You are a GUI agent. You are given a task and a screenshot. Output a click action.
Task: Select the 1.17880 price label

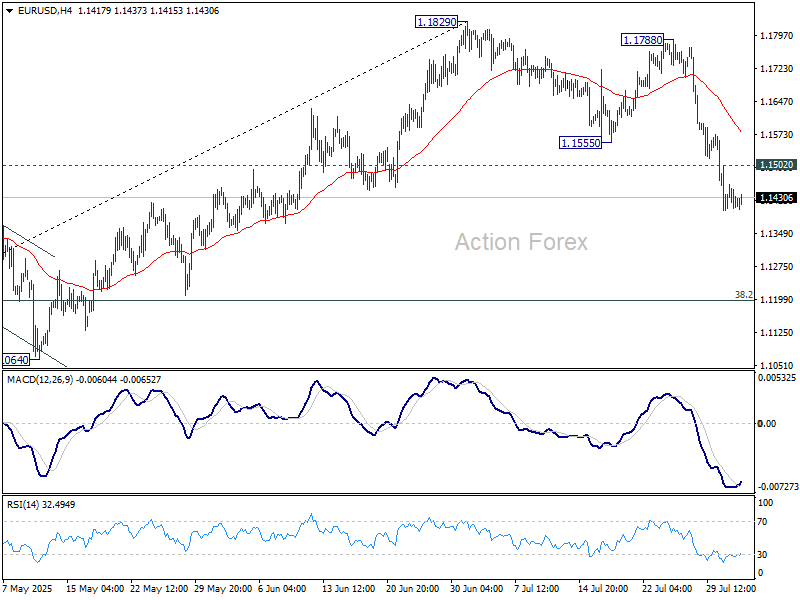point(643,40)
